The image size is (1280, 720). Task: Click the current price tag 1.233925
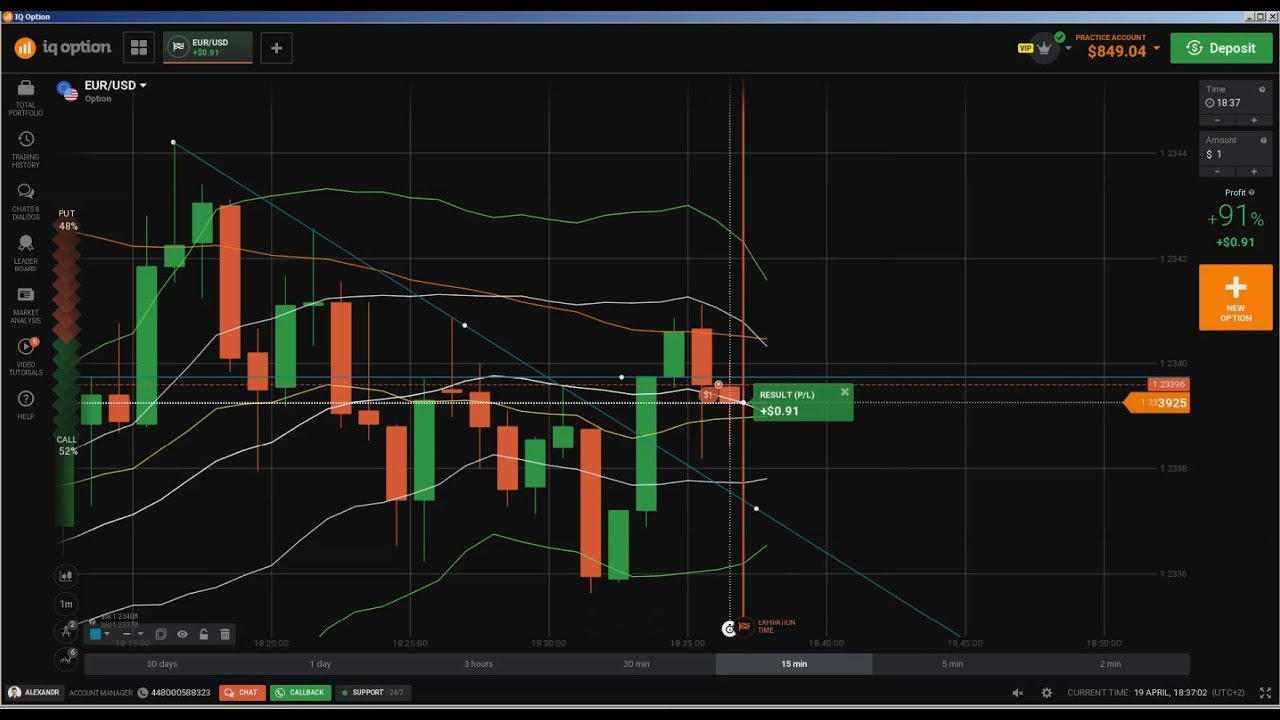click(x=1158, y=403)
